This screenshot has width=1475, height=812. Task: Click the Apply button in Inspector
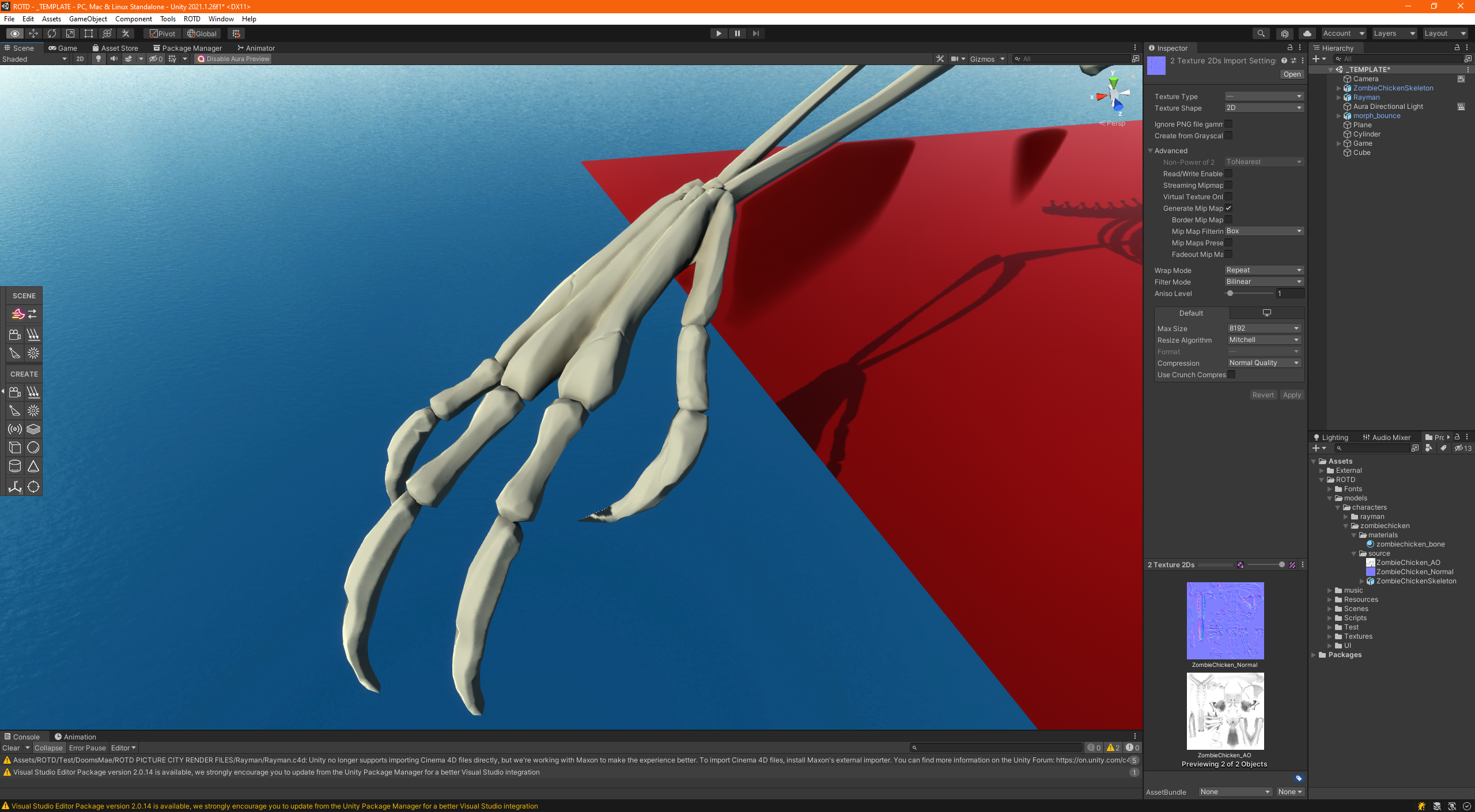coord(1292,395)
